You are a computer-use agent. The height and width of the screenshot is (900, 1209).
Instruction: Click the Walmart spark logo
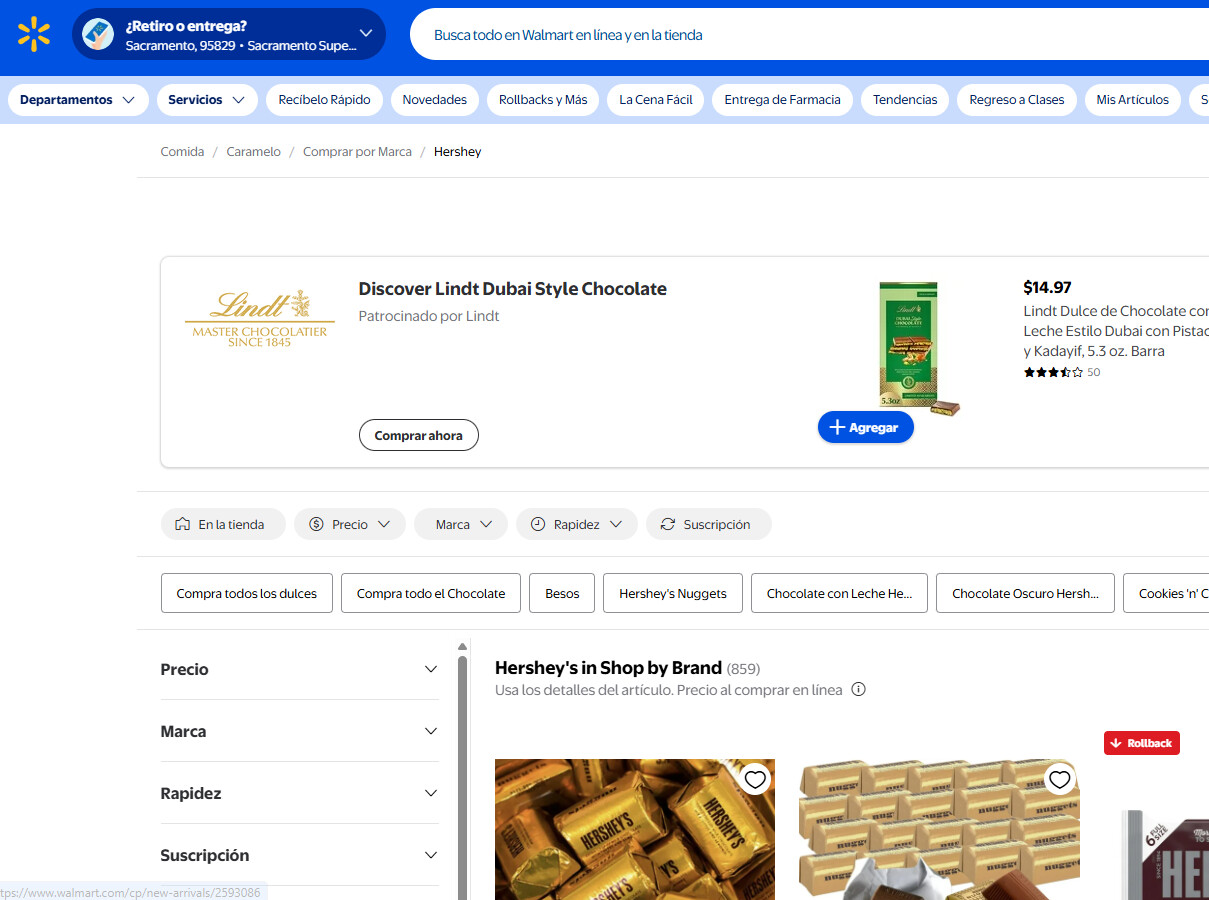click(x=34, y=34)
